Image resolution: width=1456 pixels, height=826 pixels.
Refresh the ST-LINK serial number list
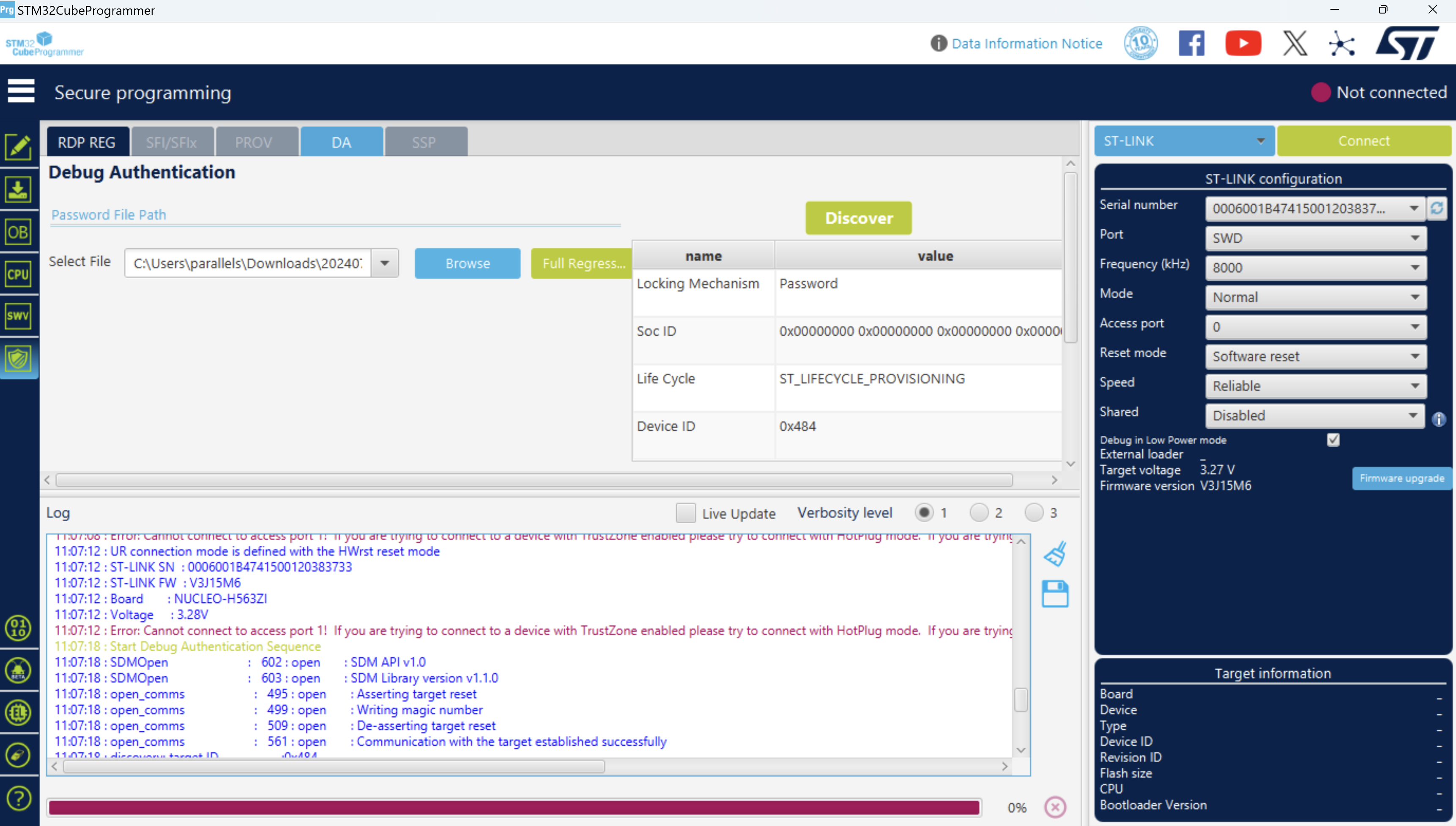click(x=1437, y=208)
